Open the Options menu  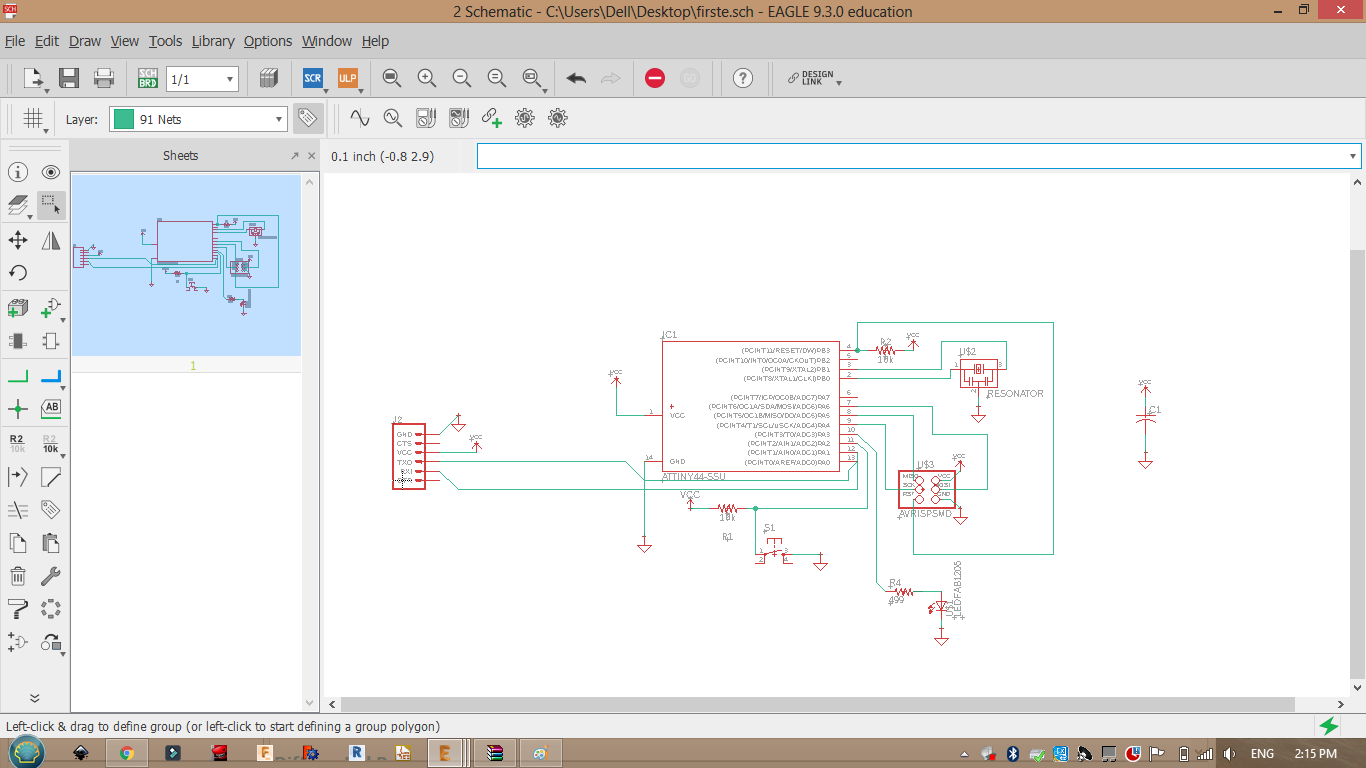tap(268, 41)
